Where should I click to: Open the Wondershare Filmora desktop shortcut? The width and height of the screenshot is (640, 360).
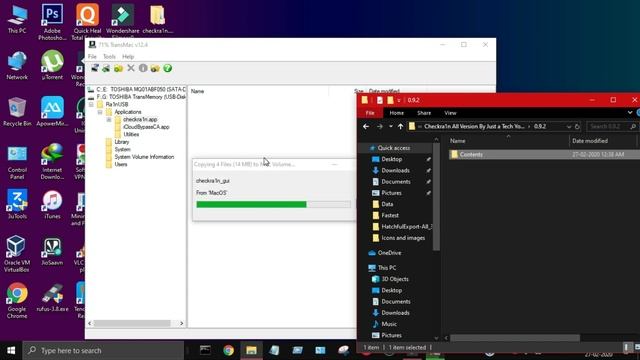click(122, 22)
